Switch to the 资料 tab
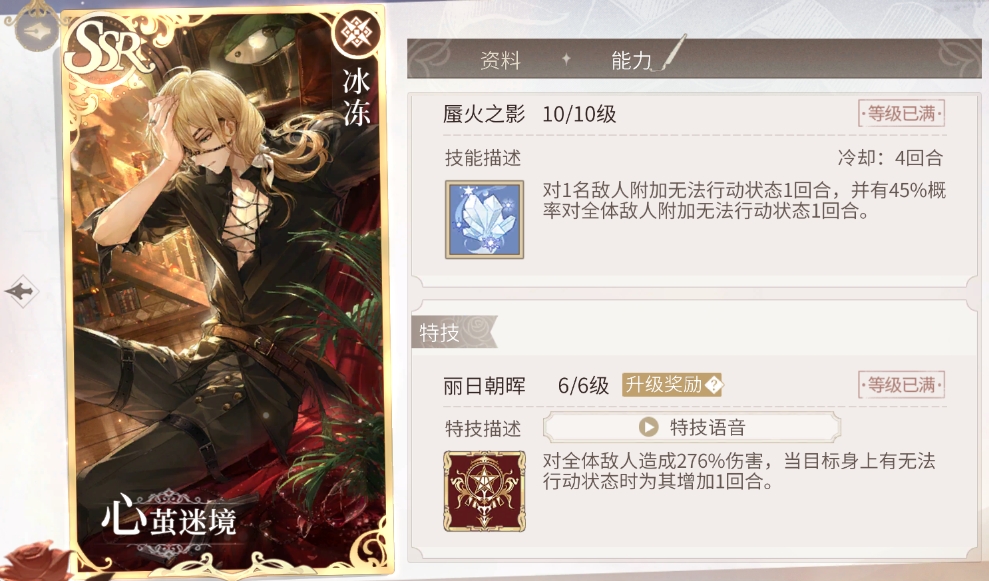This screenshot has height=581, width=989. click(500, 61)
